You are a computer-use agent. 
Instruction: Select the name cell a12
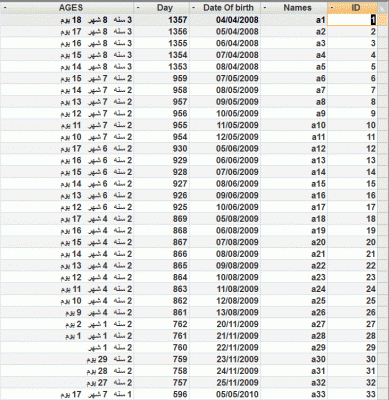pos(294,149)
